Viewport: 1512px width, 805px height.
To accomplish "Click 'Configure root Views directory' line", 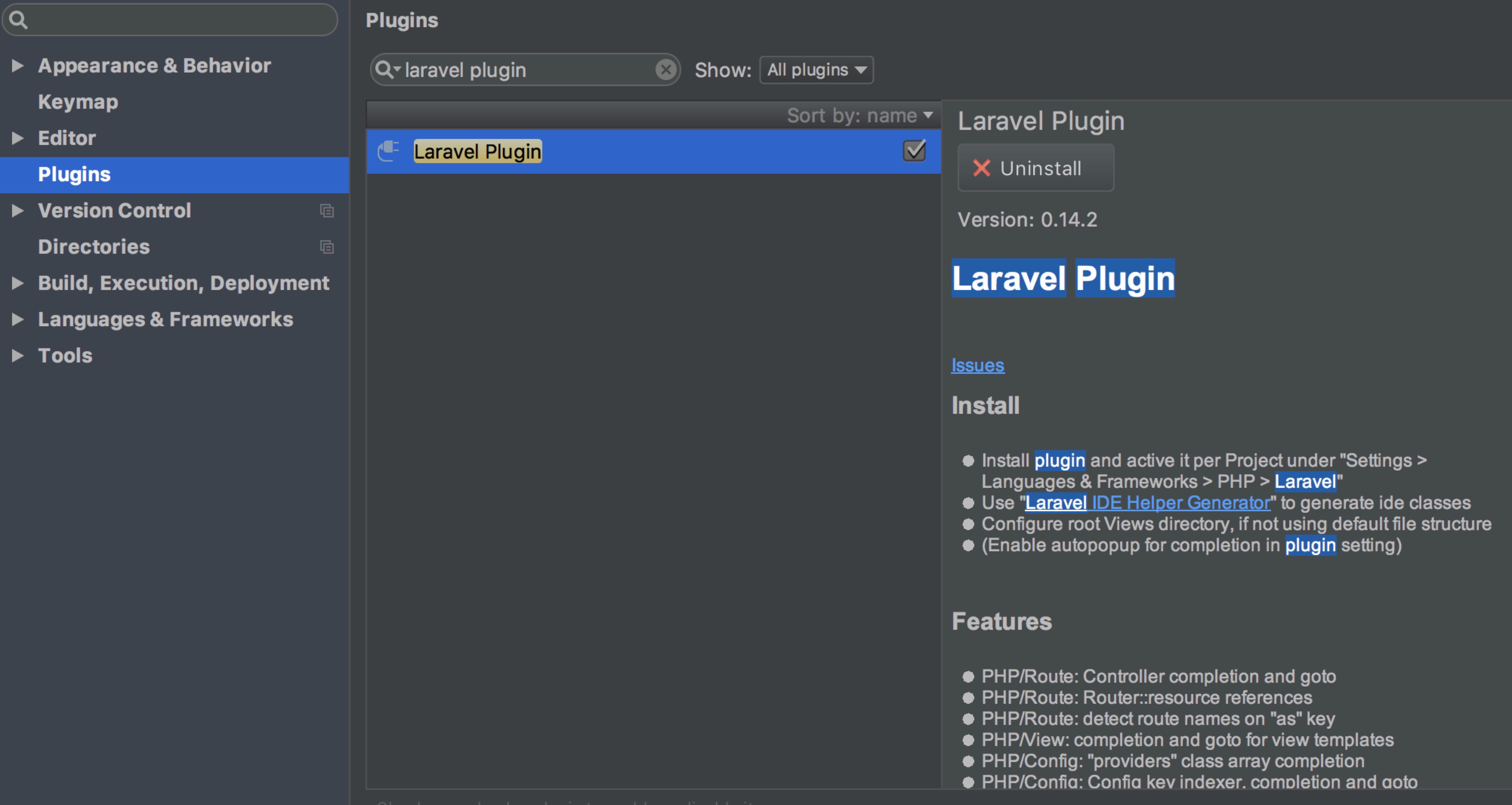I will (1236, 524).
